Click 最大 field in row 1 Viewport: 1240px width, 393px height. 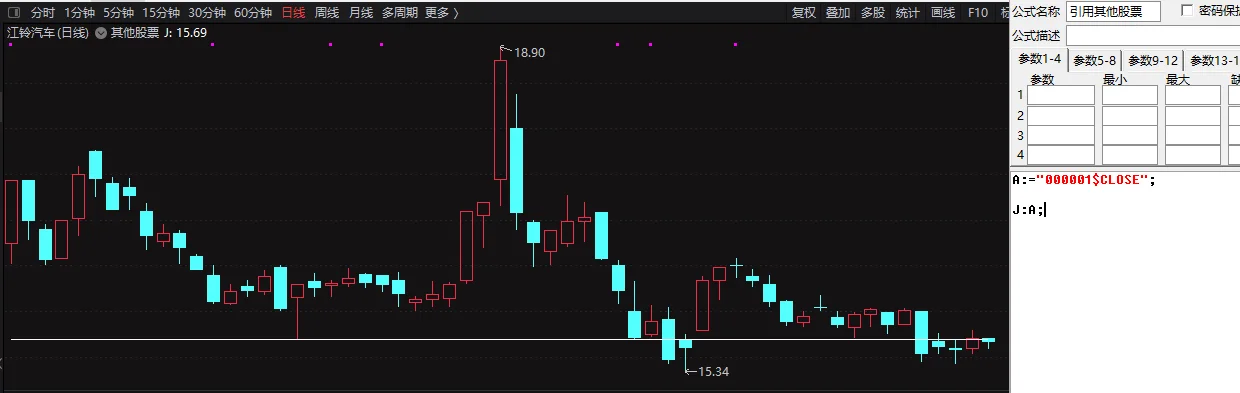point(1193,95)
